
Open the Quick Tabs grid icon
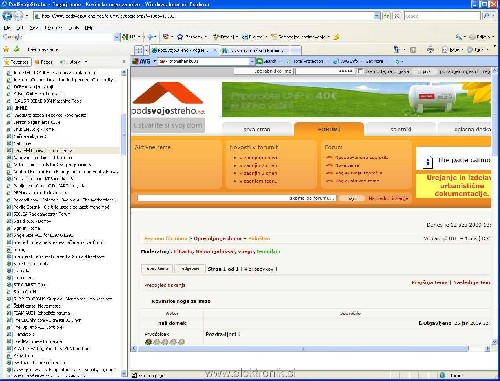139,50
